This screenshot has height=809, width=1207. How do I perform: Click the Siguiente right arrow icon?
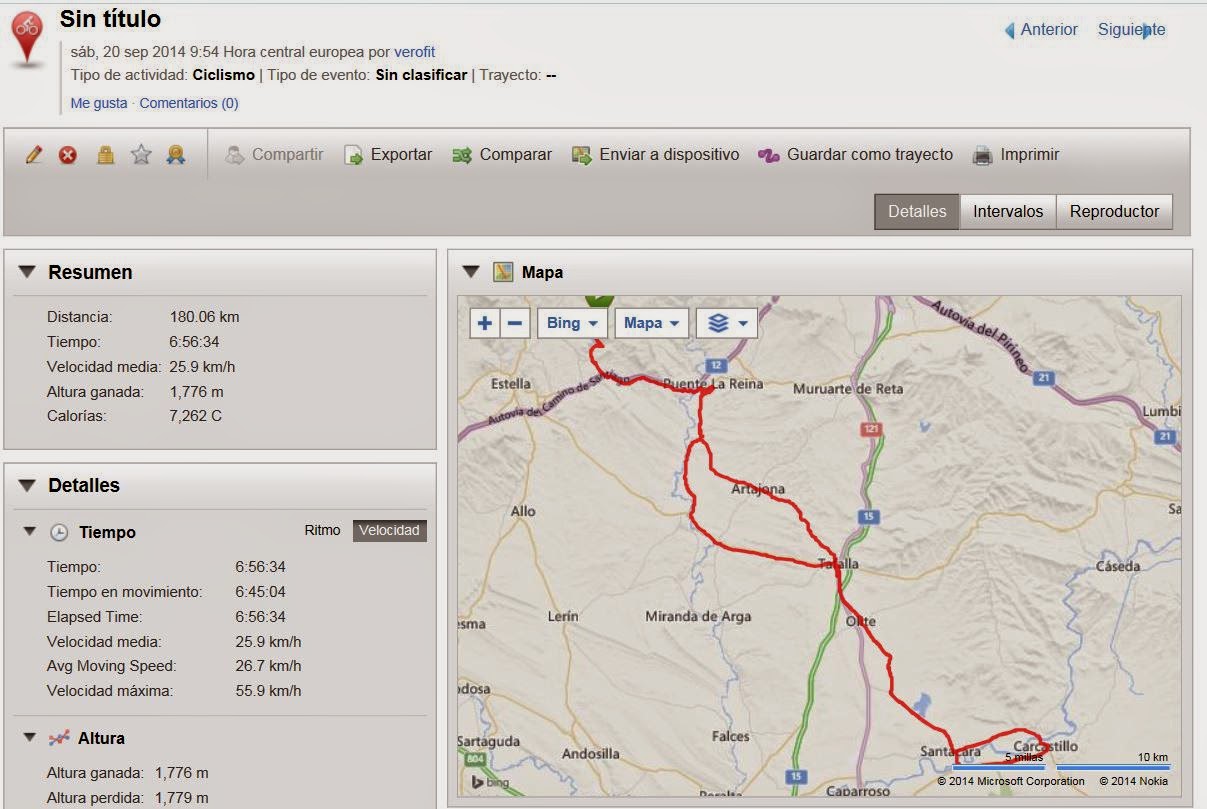click(1147, 30)
